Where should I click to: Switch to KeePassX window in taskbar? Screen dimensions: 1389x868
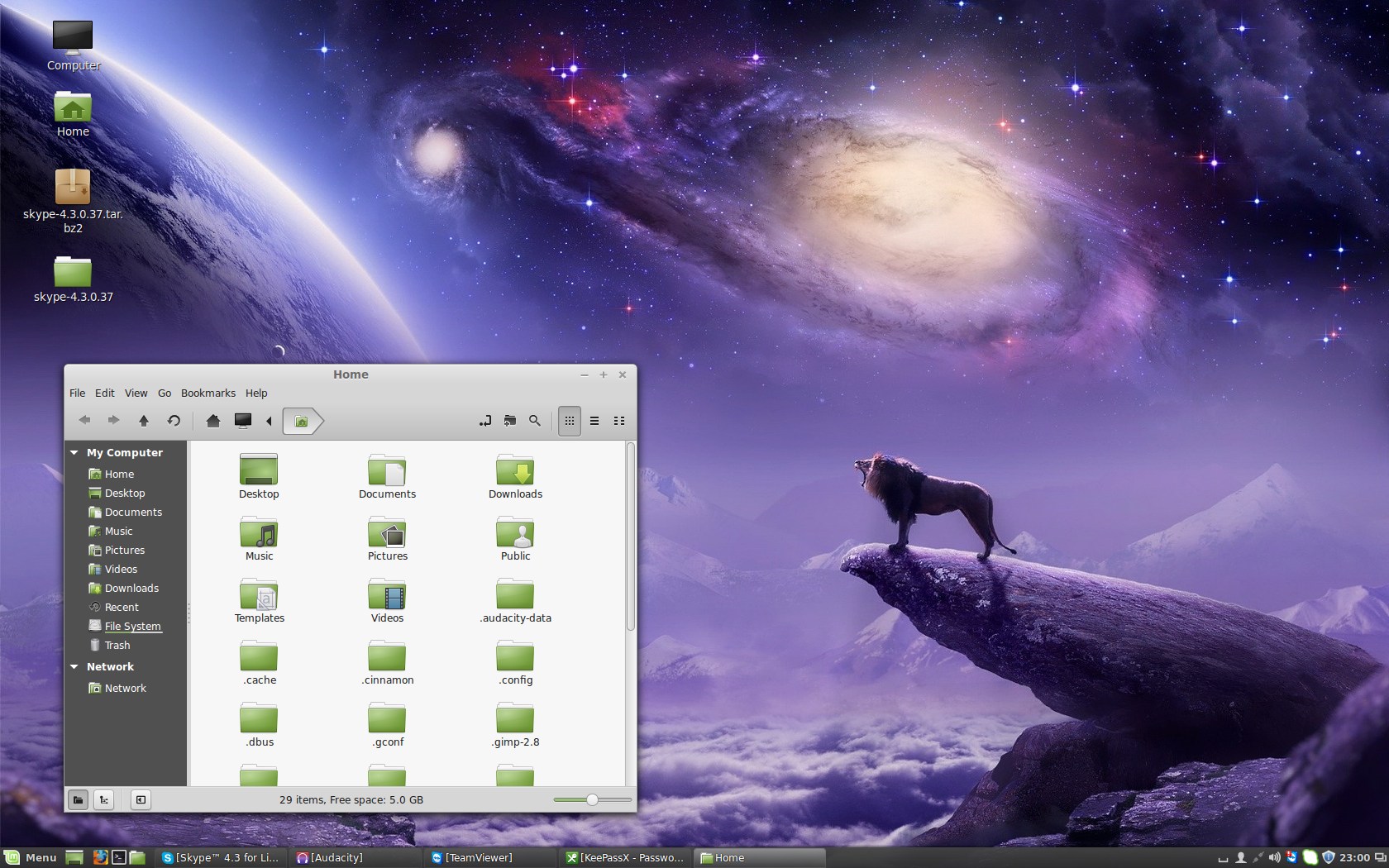click(626, 858)
